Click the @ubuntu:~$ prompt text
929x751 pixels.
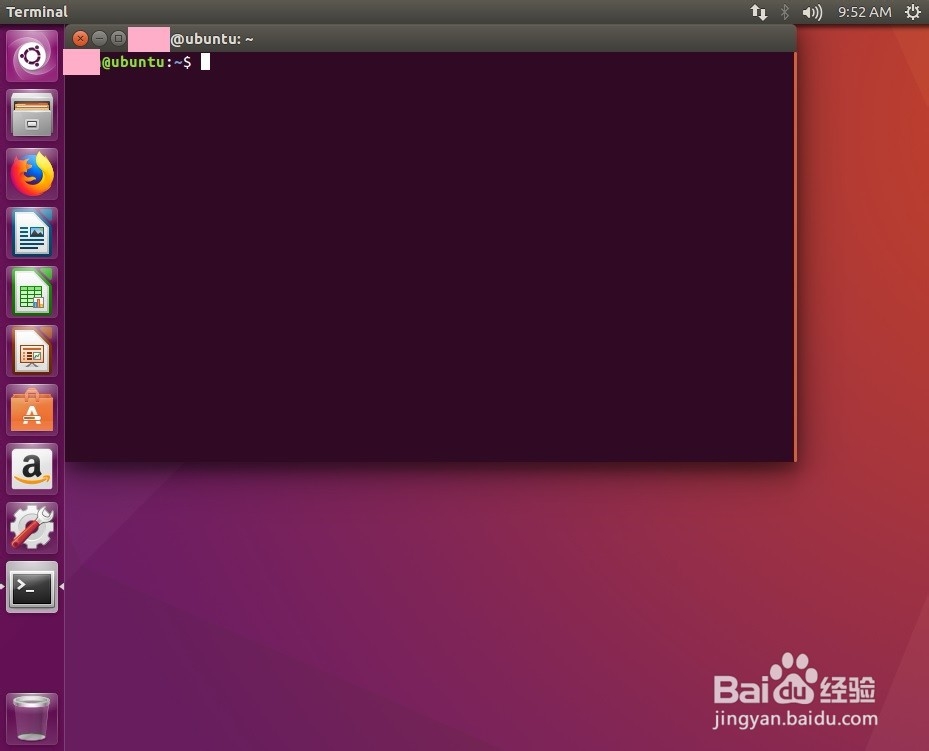pos(146,62)
